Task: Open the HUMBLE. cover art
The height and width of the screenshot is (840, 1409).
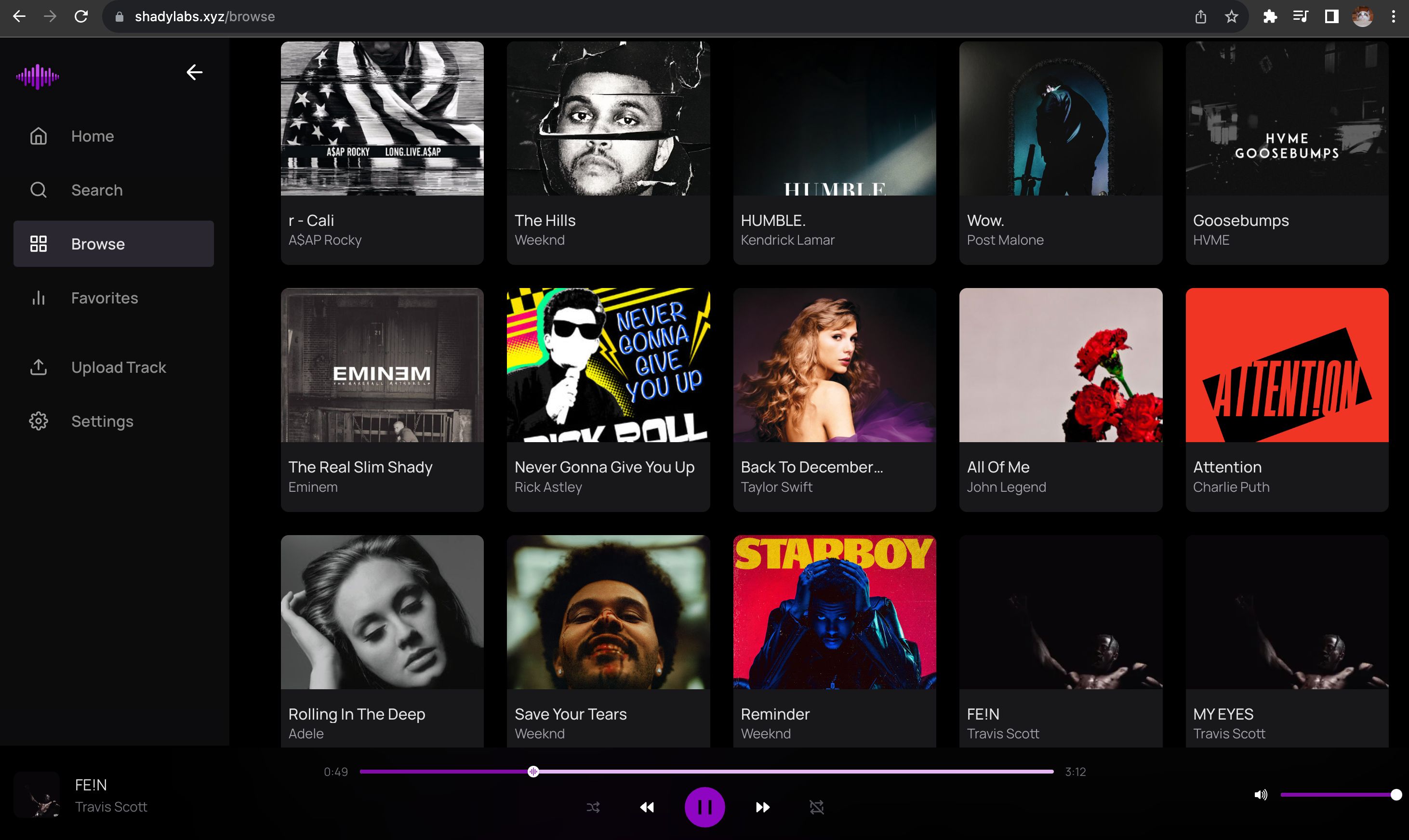Action: click(x=834, y=118)
